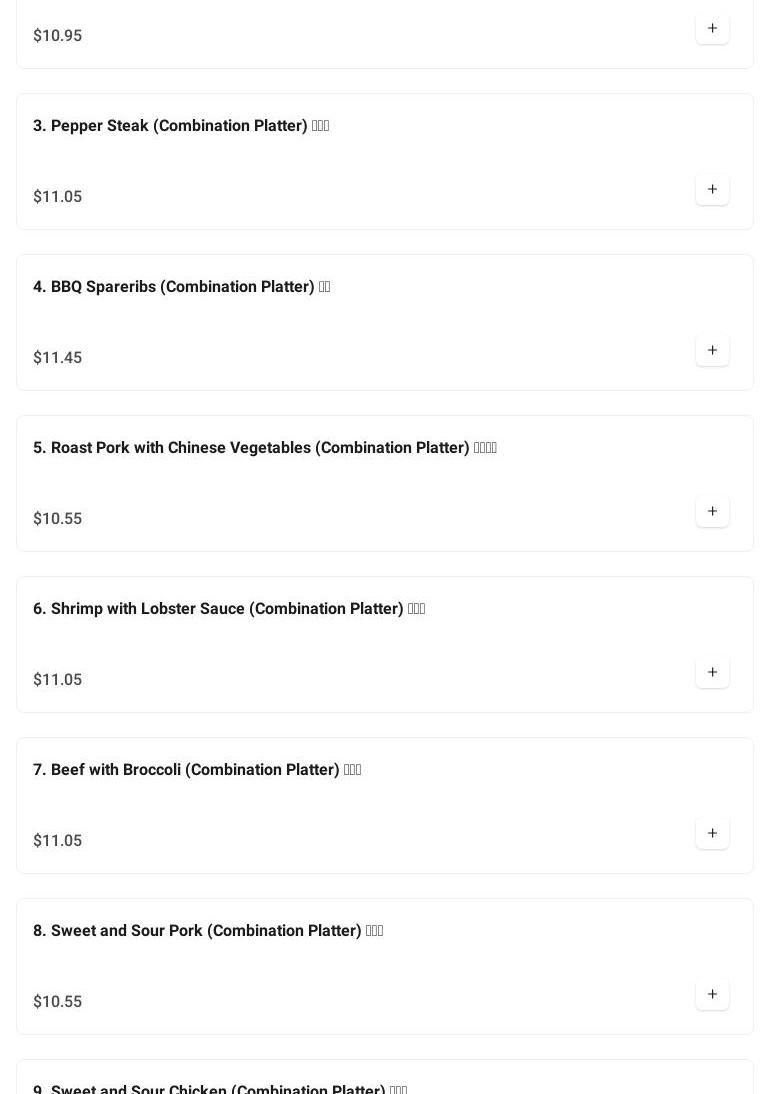
Task: Hit plus icon for Shrimp with Lobster Sauce
Action: click(712, 673)
